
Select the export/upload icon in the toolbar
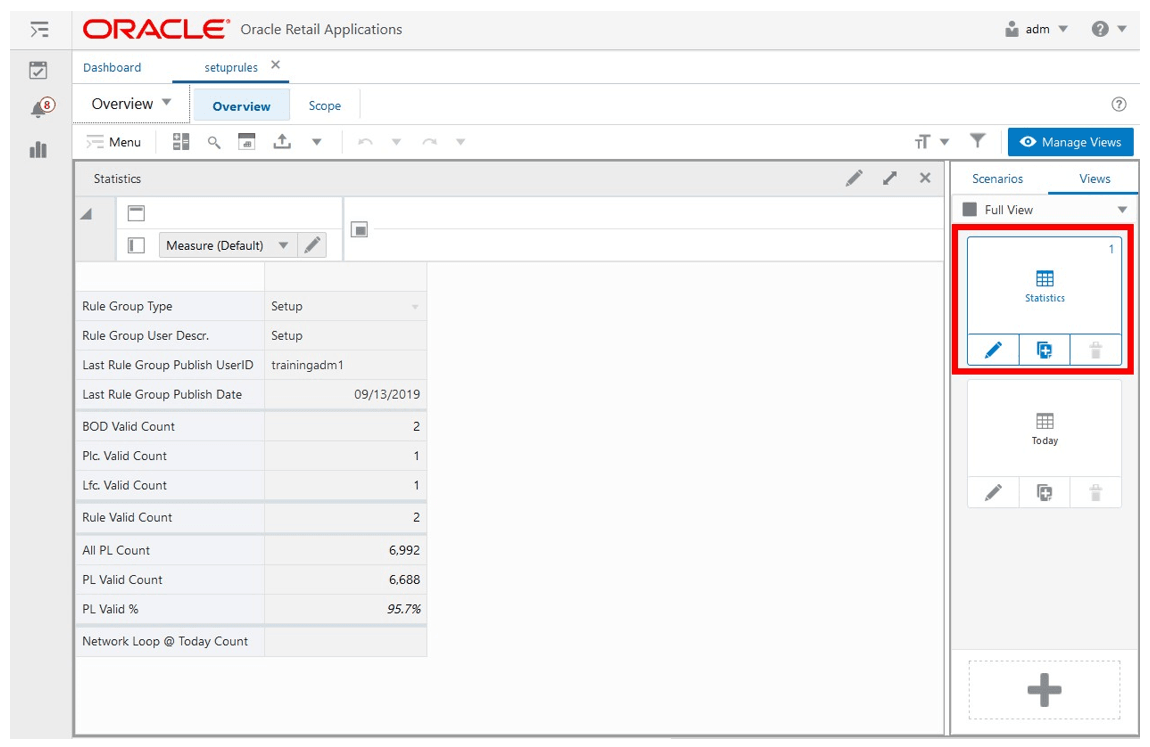pyautogui.click(x=282, y=141)
